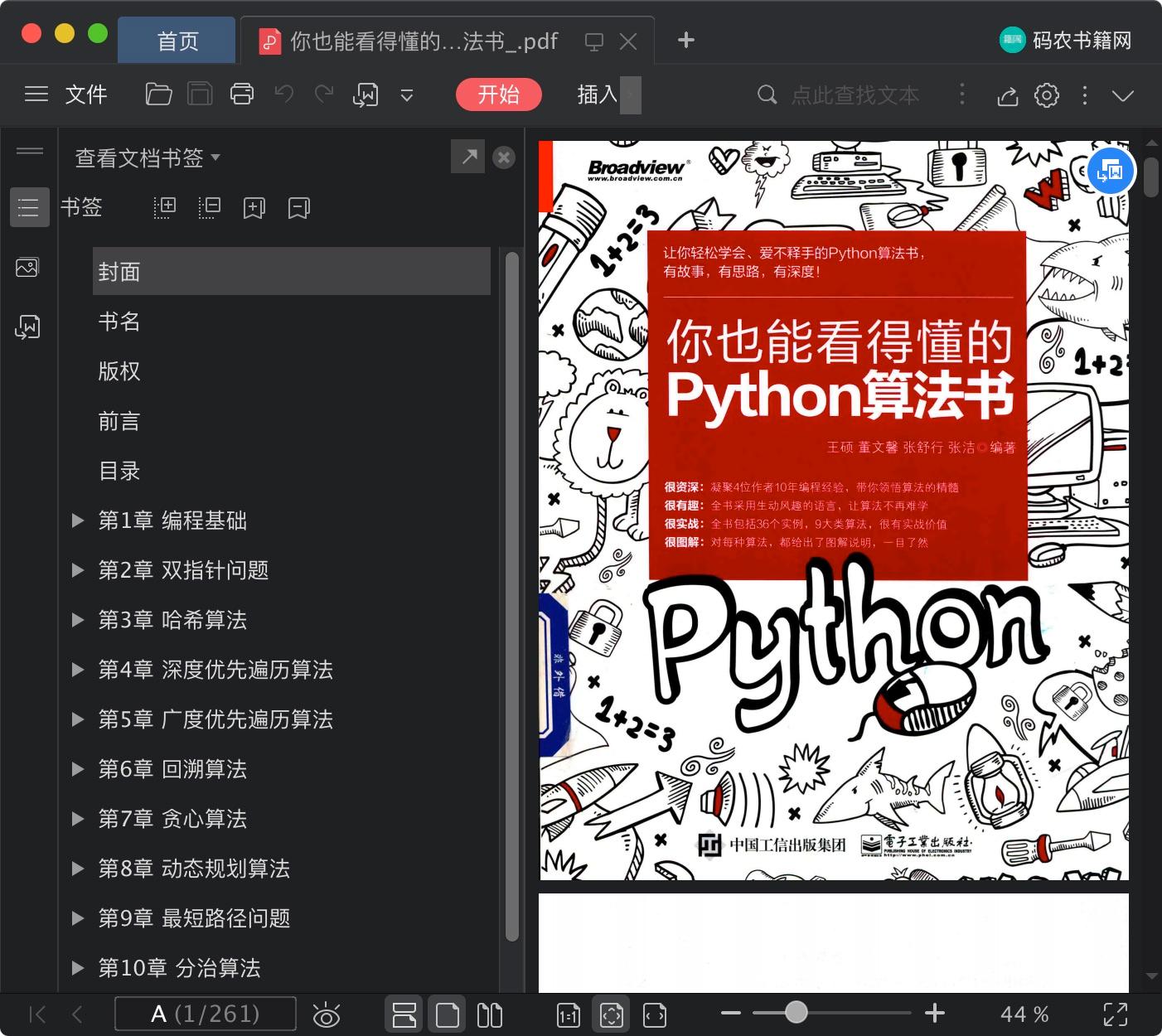The image size is (1162, 1036).
Task: Switch to the 首页 tab
Action: pos(177,41)
